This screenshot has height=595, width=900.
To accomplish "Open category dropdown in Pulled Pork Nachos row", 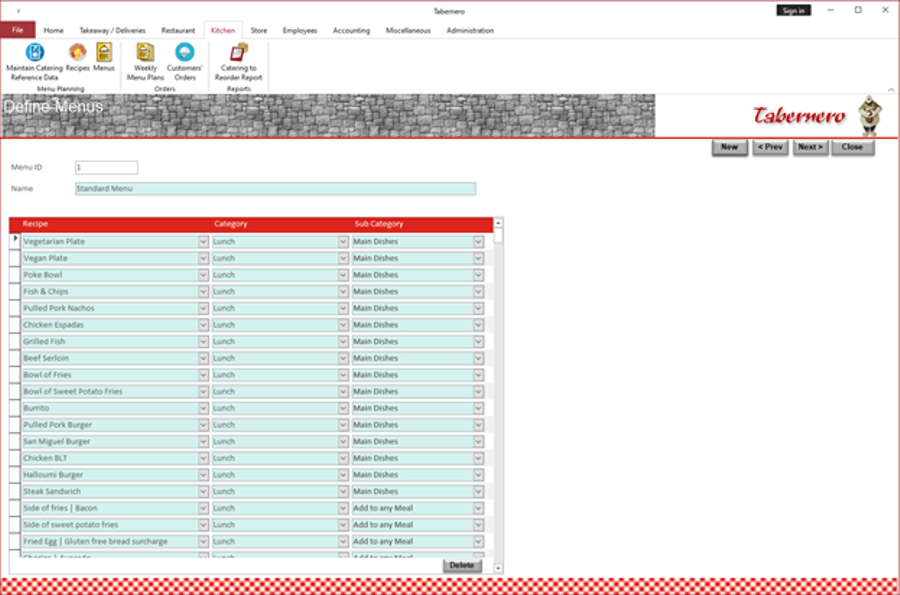I will [x=343, y=309].
